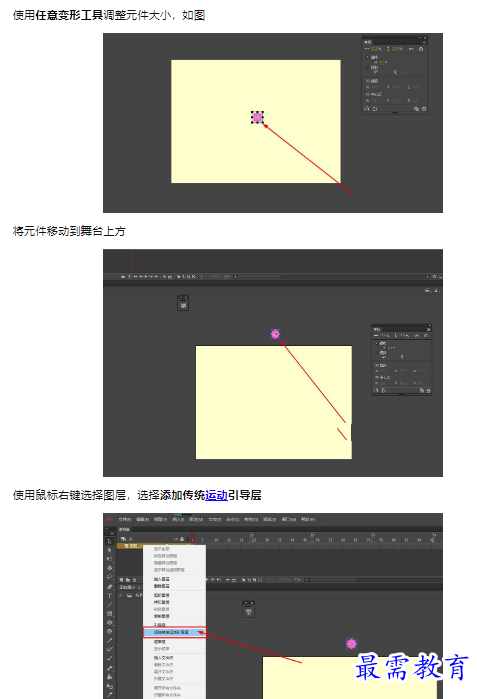This screenshot has width=477, height=699.
Task: Click the flower symbol in third screenshot
Action: click(351, 644)
